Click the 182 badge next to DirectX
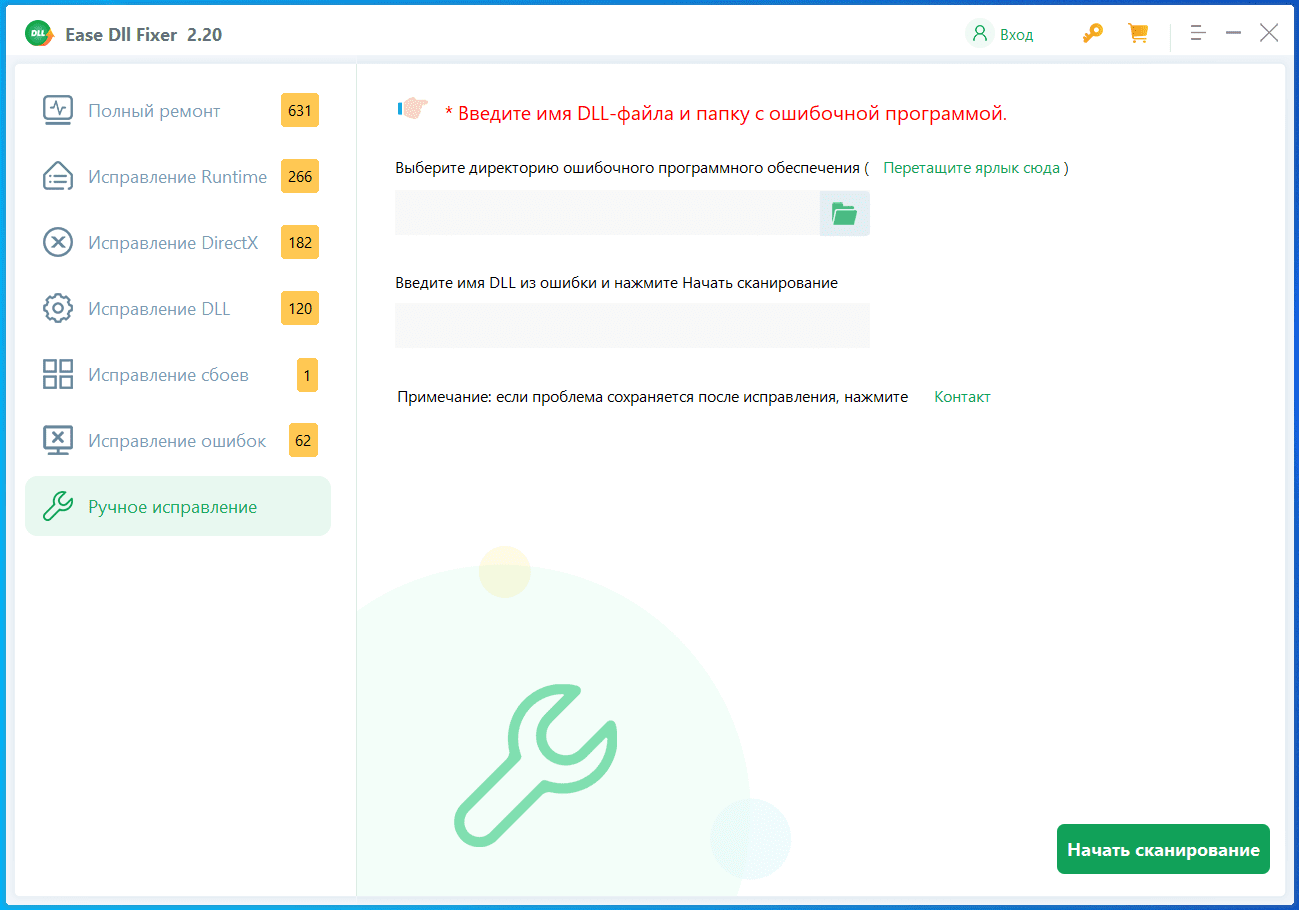This screenshot has height=910, width=1299. click(x=300, y=242)
